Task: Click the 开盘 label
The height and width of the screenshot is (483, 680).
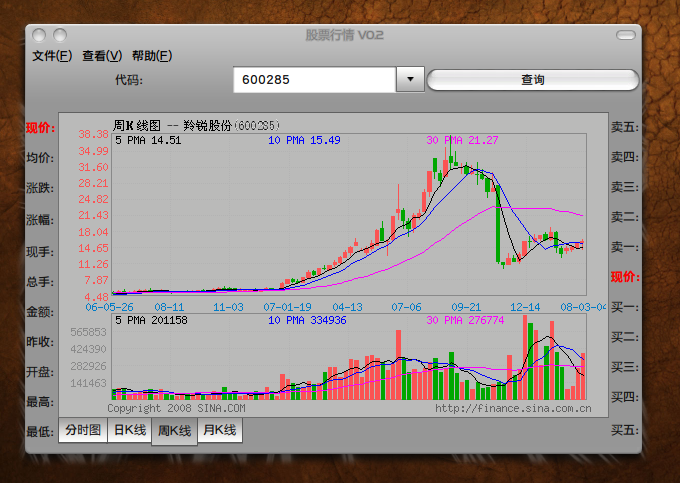Action: [x=40, y=372]
